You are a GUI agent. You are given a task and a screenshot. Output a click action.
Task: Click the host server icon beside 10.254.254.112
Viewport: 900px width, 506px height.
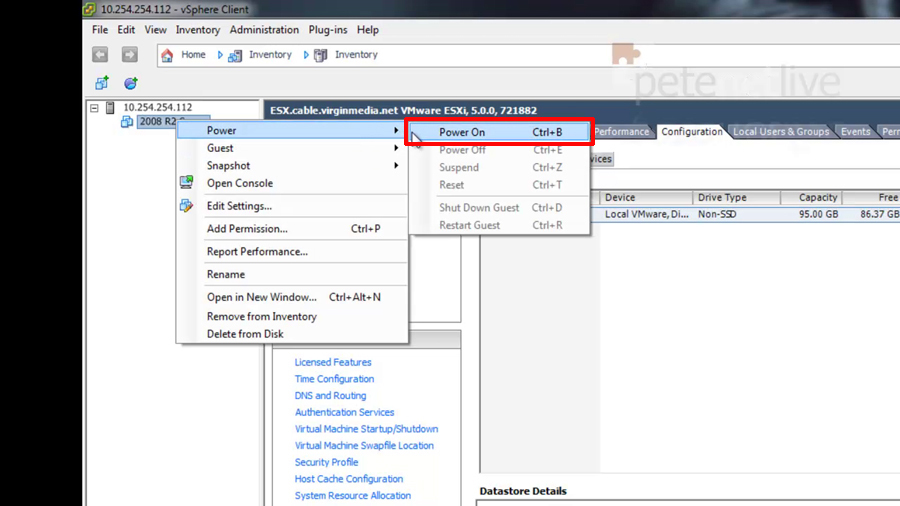pyautogui.click(x=110, y=107)
